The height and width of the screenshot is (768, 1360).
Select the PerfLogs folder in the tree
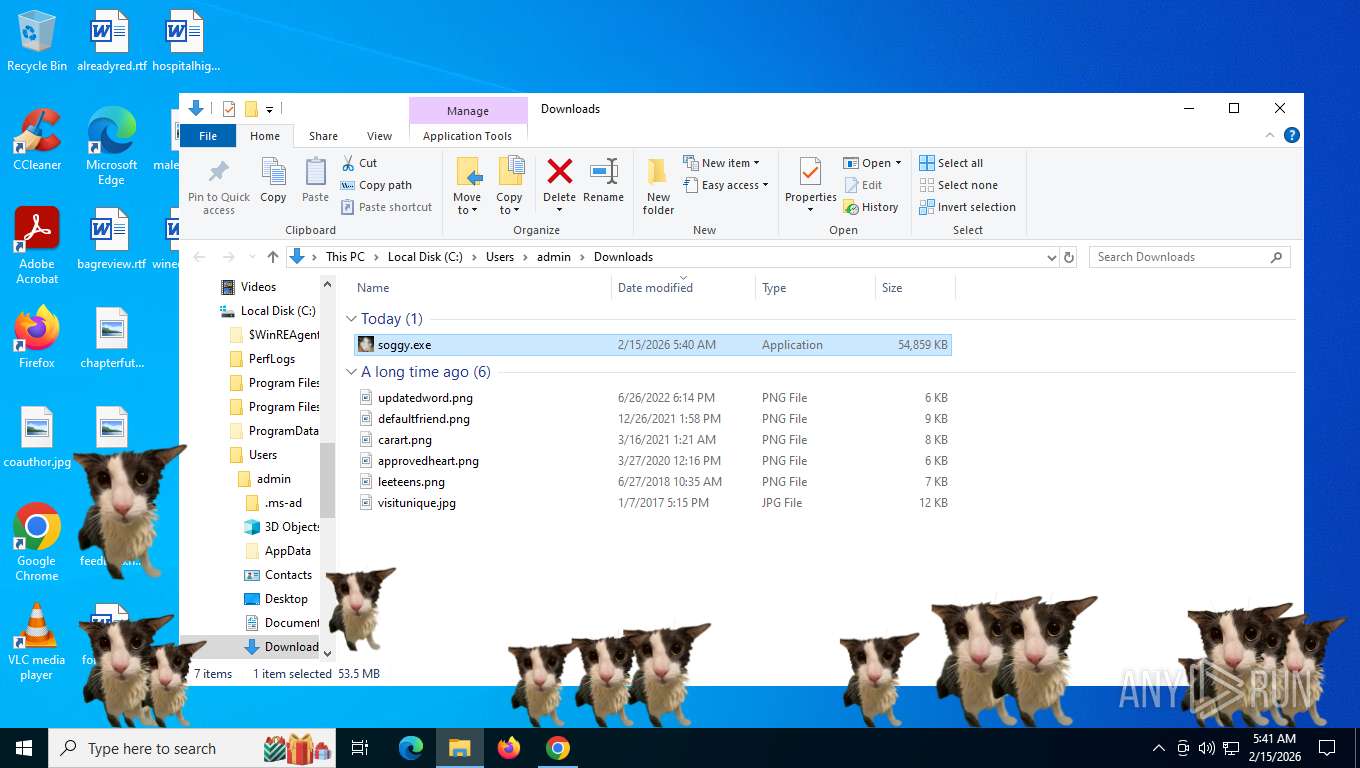[x=271, y=359]
